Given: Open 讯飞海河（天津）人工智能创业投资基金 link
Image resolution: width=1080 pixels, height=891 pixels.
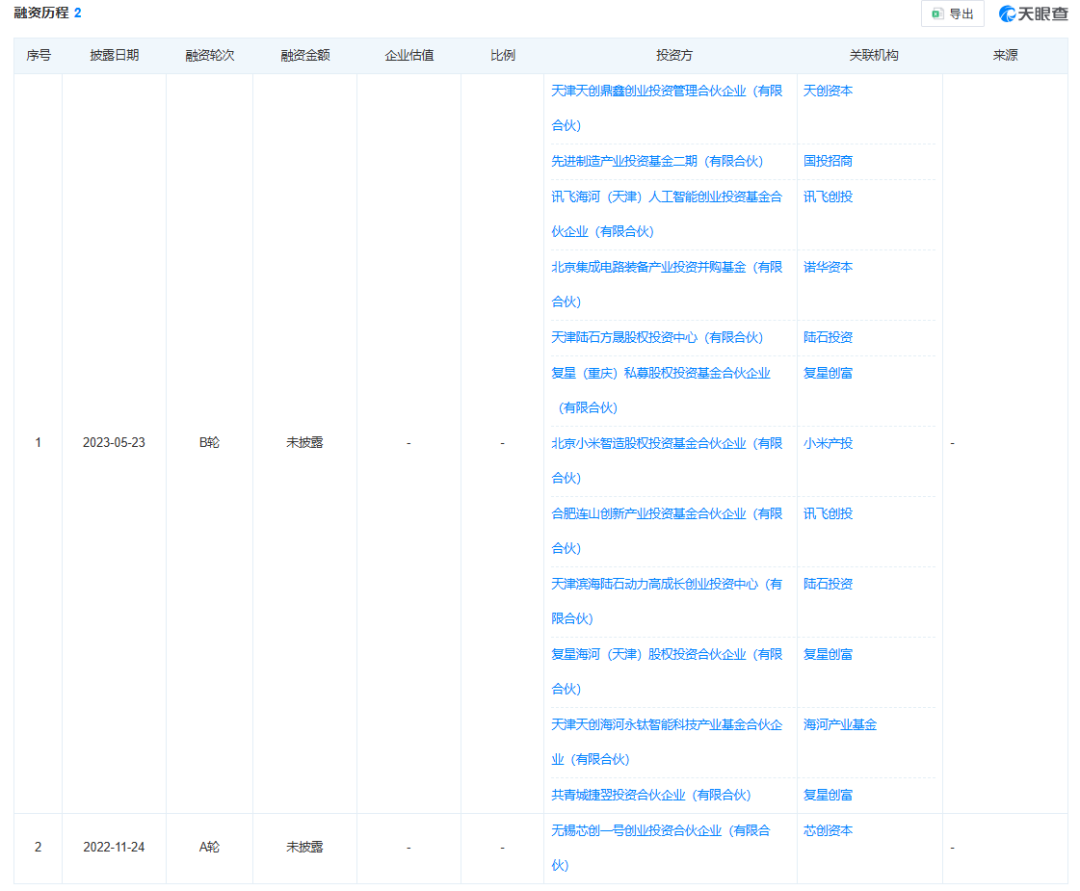Looking at the screenshot, I should (667, 214).
